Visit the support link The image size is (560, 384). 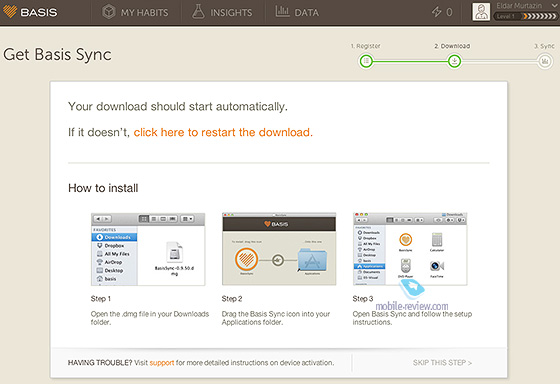(162, 363)
